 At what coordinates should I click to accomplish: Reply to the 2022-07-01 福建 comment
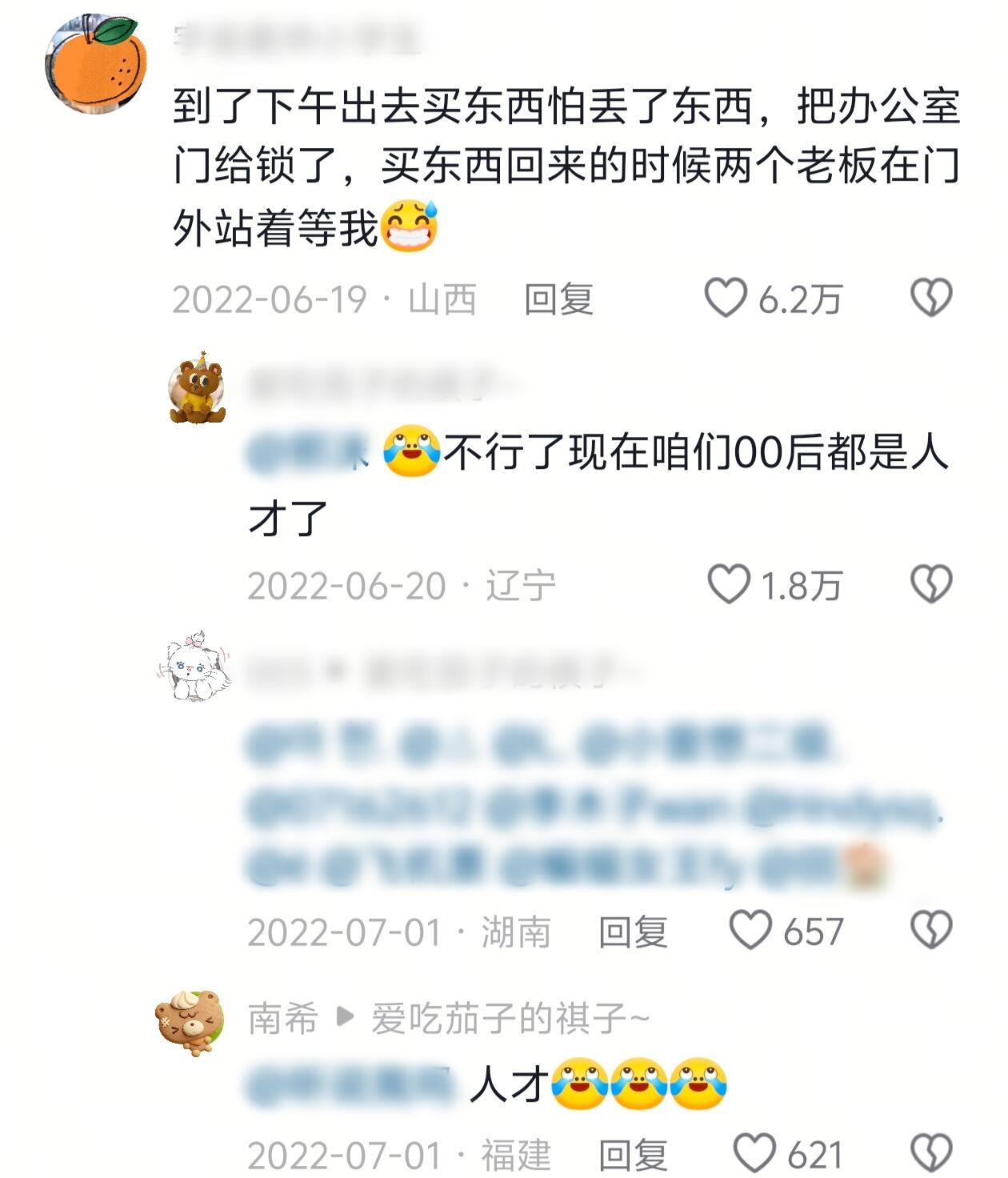coord(633,1155)
